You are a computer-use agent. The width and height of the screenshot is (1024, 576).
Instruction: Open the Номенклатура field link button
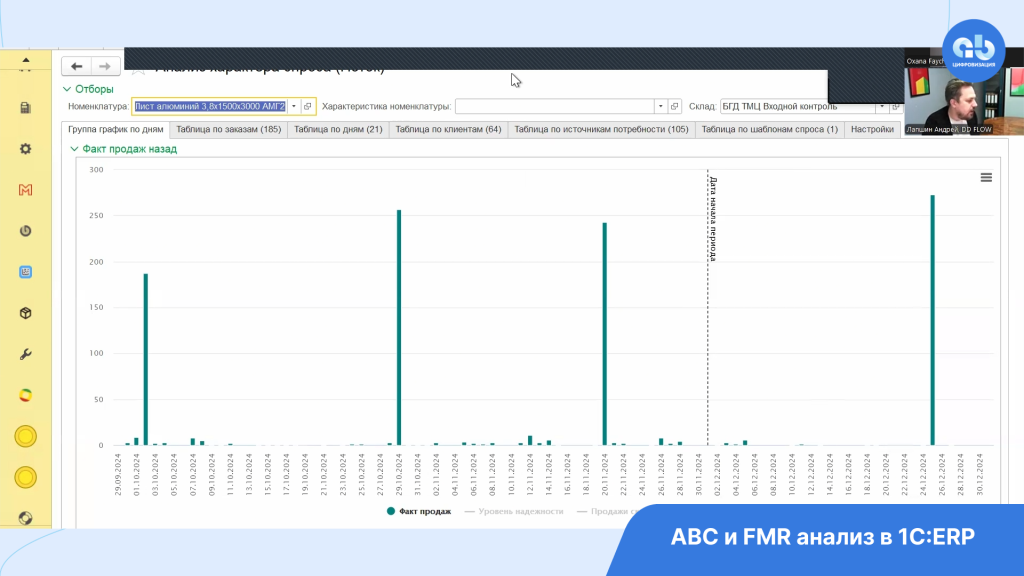[308, 106]
